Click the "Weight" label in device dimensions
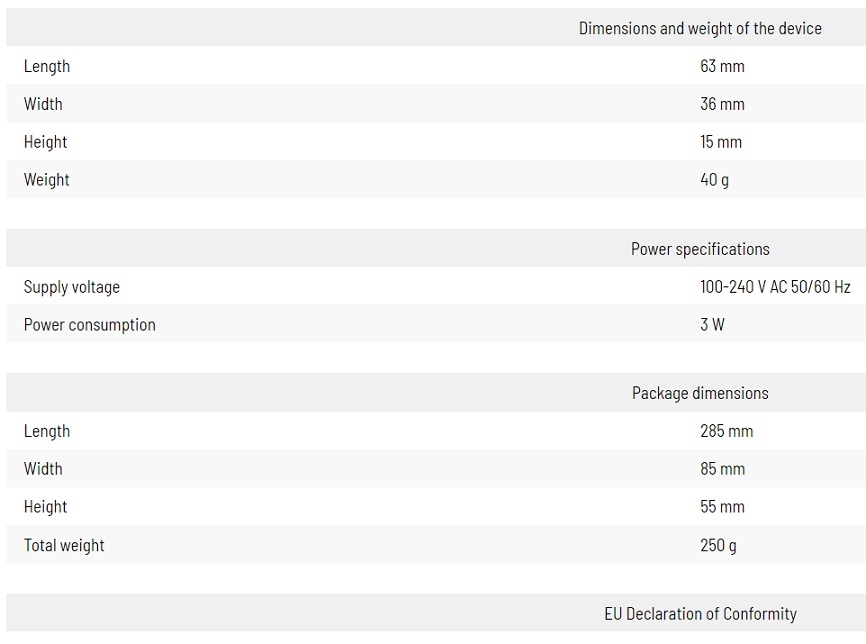Screen dimensions: 866x644 tap(47, 180)
